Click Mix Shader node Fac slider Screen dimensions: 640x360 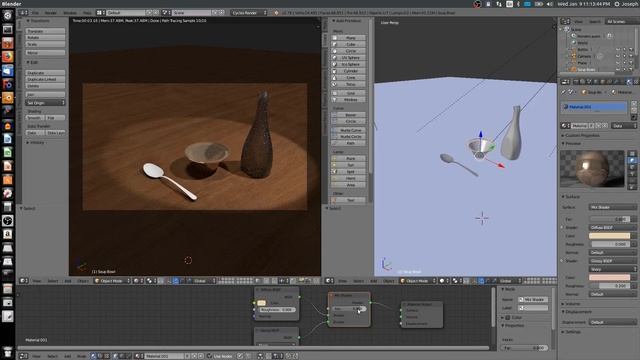349,309
